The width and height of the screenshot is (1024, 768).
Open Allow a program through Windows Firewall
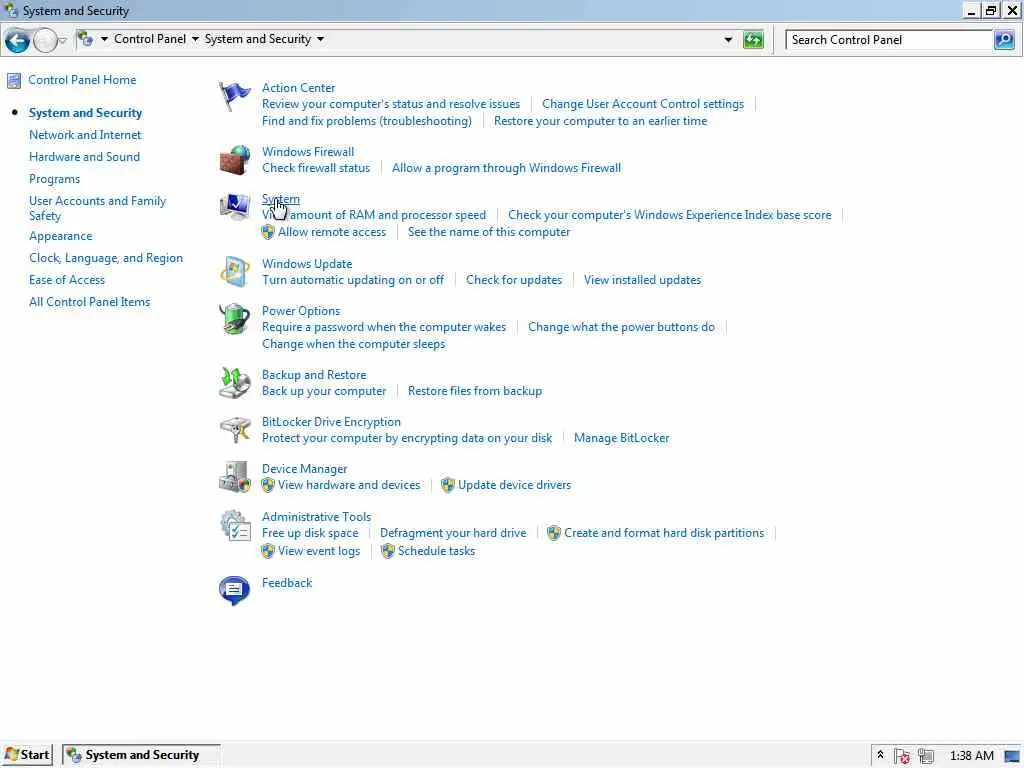(506, 168)
